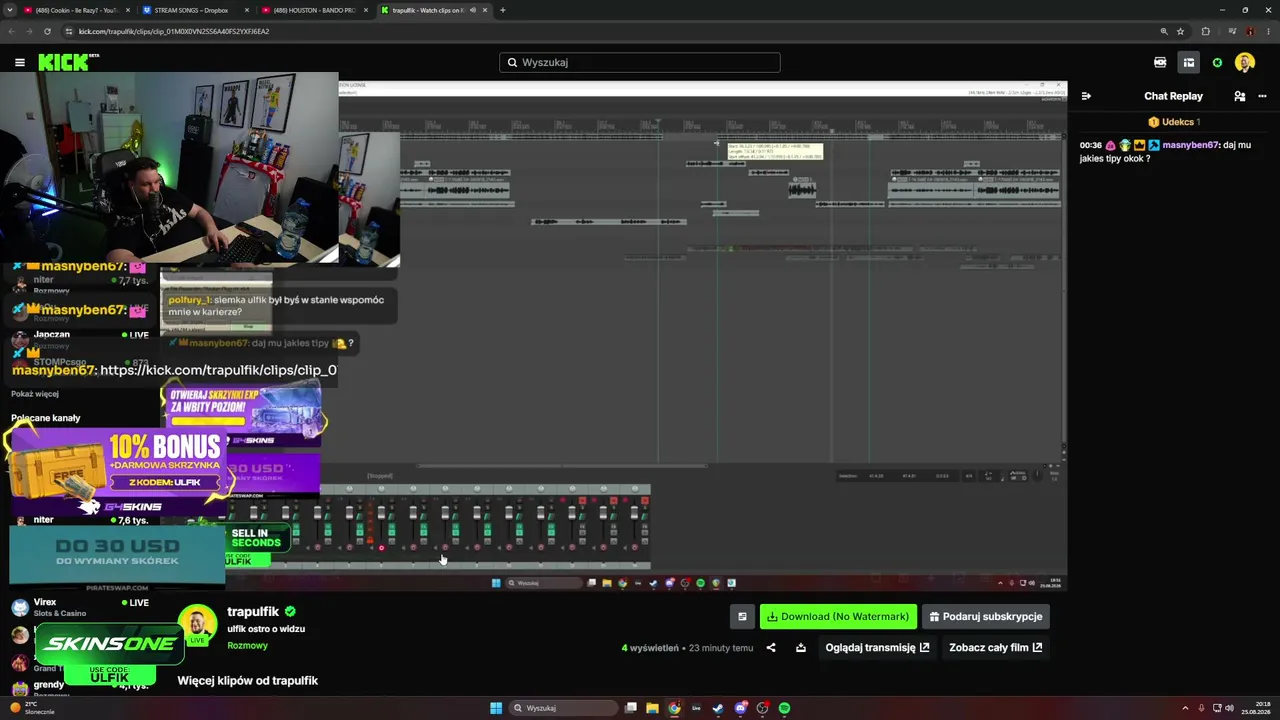Click the masnyben67 username in chat replay

[x=1190, y=145]
